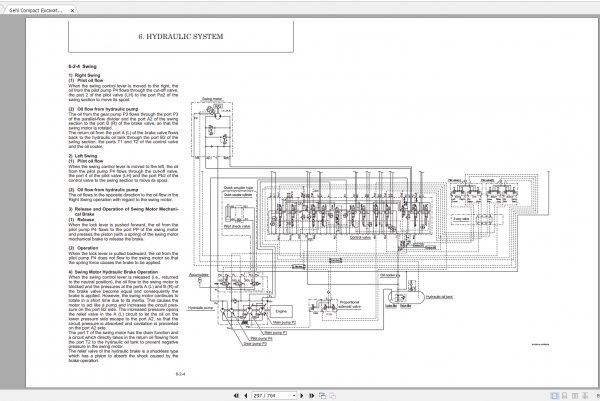The image size is (600, 401).
Task: Click the 'Pilot check valve' diagram label
Action: pos(237,227)
